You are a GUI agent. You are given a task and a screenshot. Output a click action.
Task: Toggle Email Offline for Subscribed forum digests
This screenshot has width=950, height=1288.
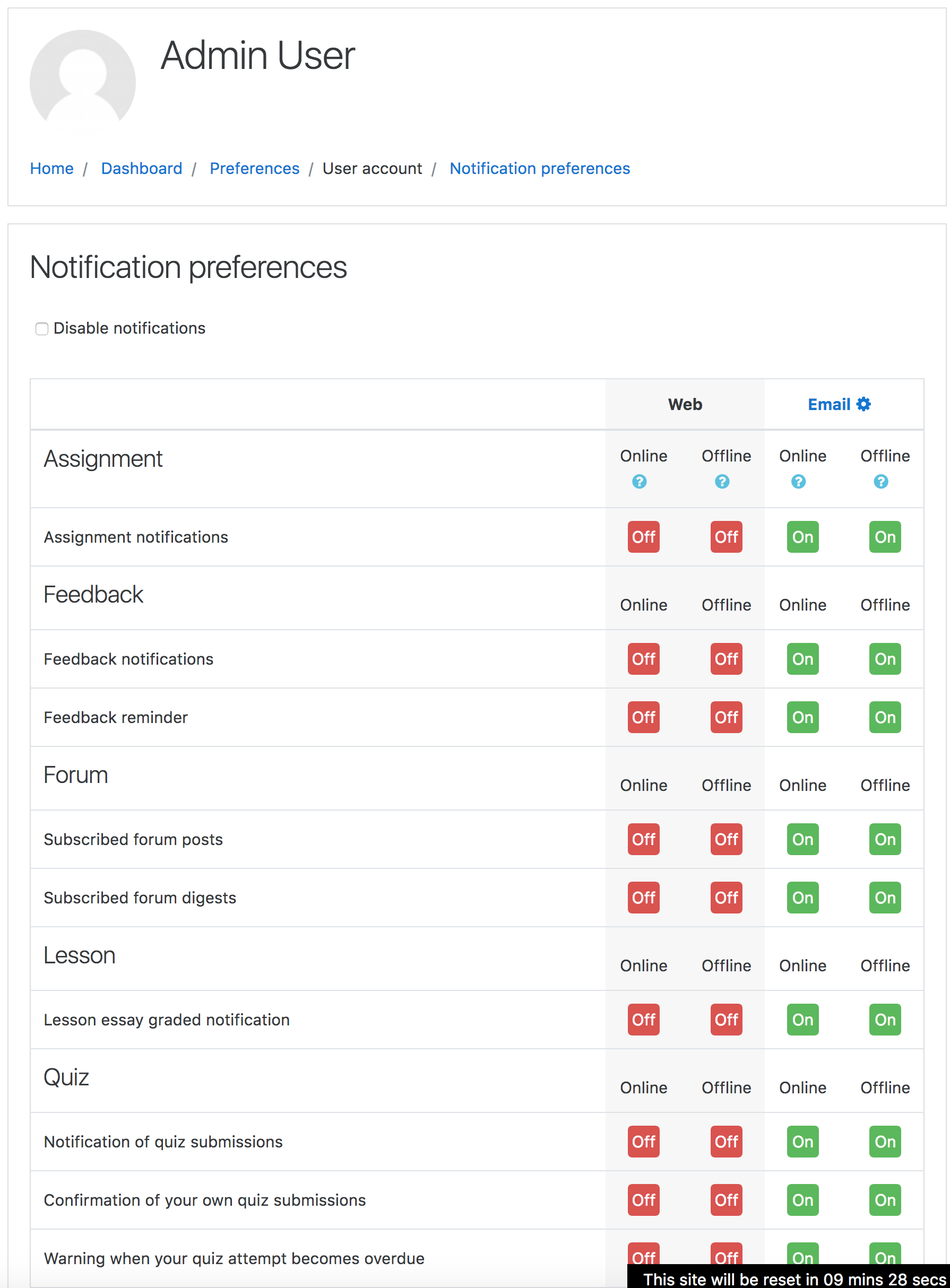coord(884,897)
